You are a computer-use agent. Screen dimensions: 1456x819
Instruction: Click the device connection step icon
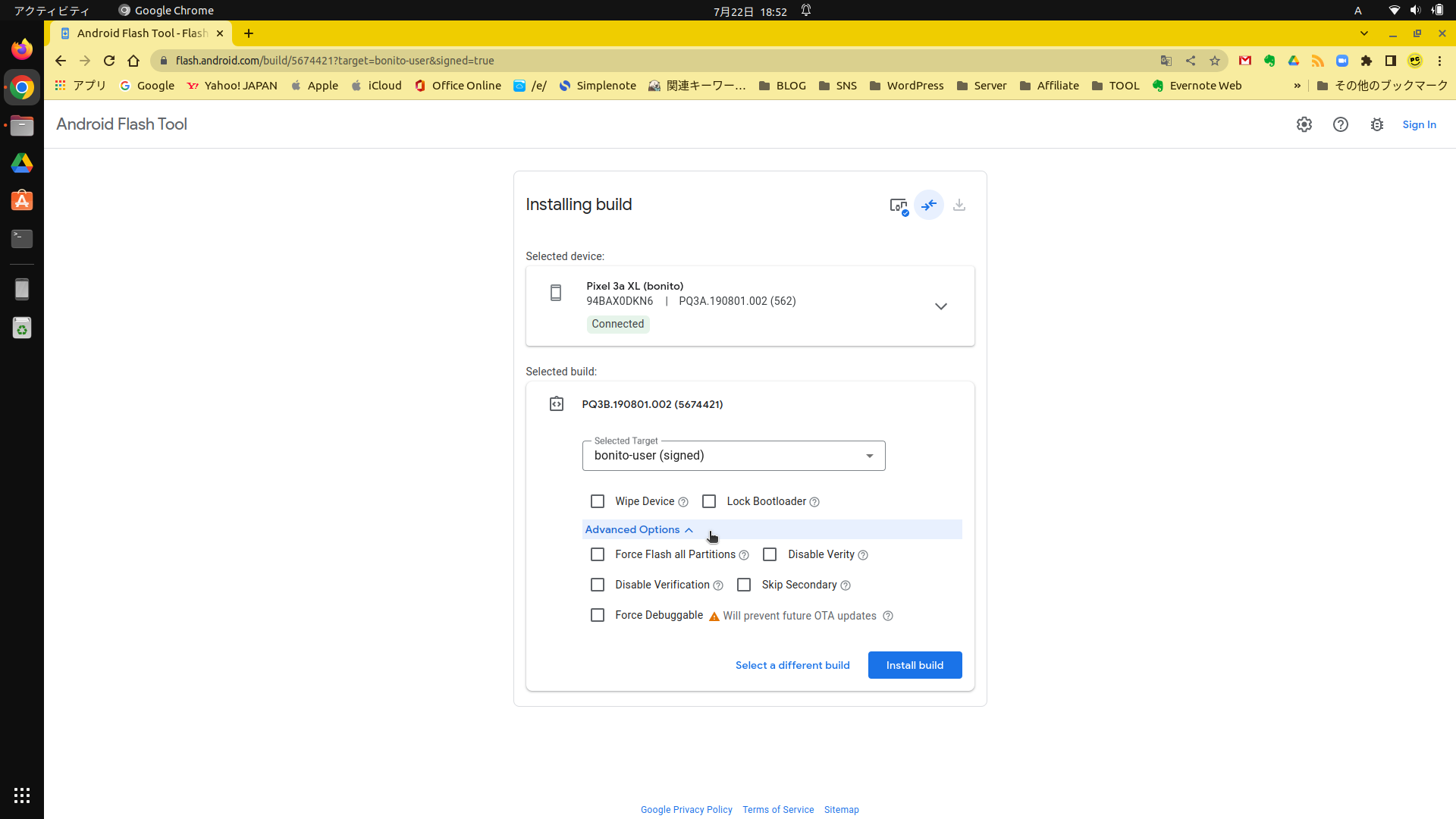coord(899,206)
